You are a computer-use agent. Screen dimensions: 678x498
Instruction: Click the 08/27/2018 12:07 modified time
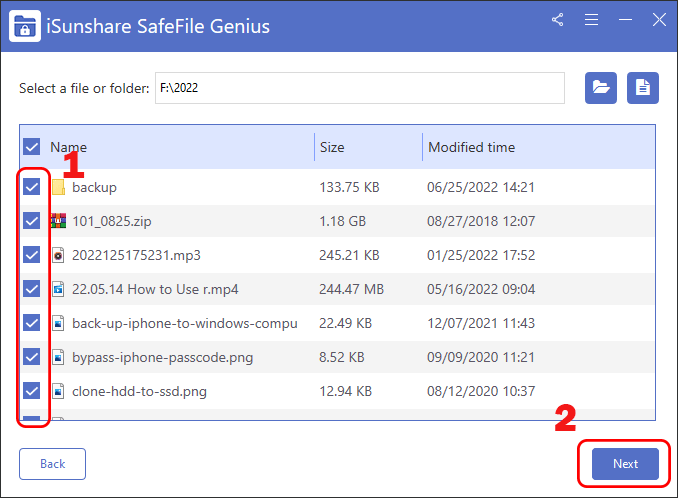(x=481, y=221)
